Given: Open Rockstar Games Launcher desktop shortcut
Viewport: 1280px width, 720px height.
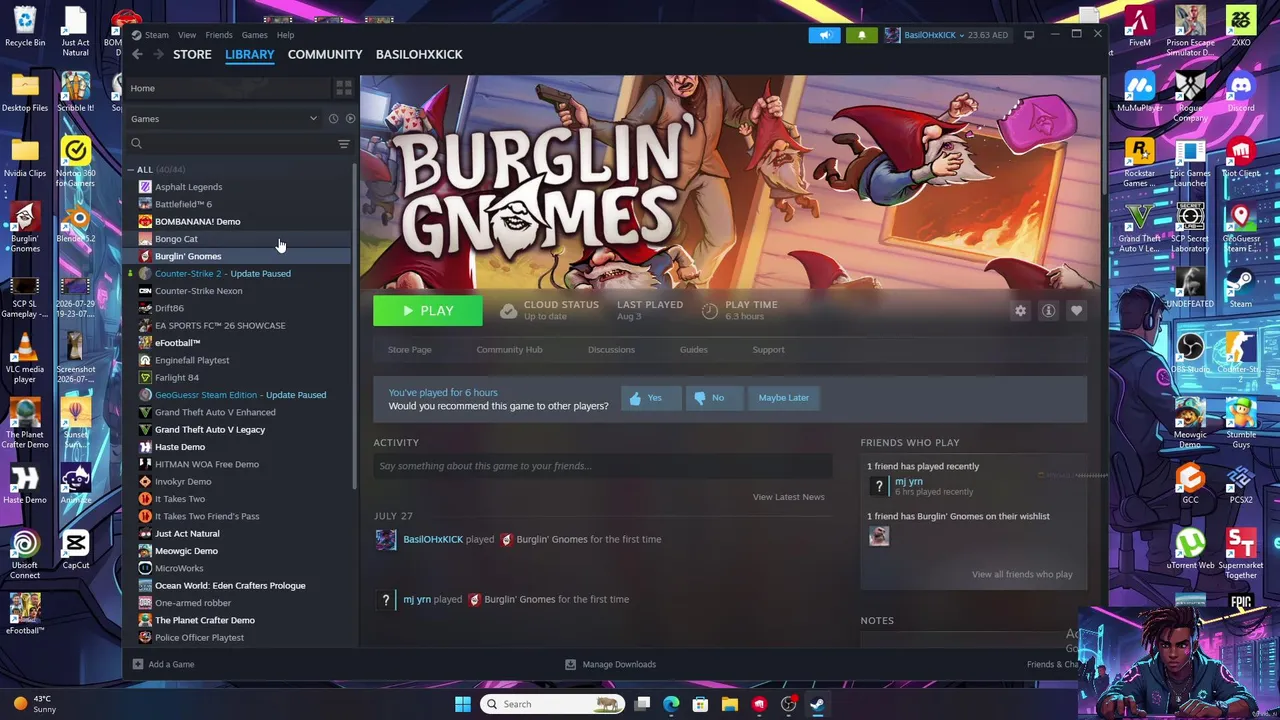Looking at the screenshot, I should (x=1139, y=164).
